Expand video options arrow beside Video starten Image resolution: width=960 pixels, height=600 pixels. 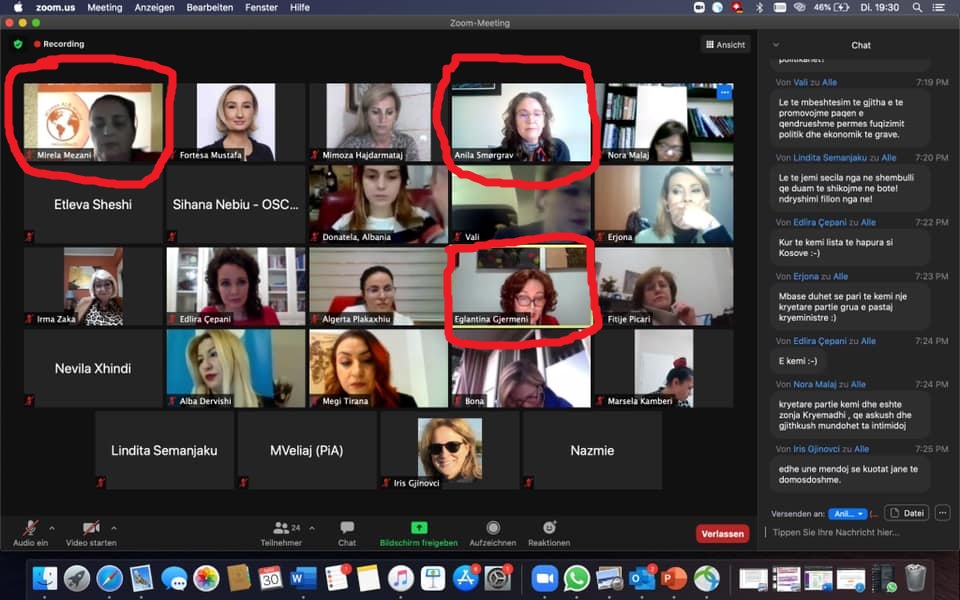pyautogui.click(x=114, y=528)
